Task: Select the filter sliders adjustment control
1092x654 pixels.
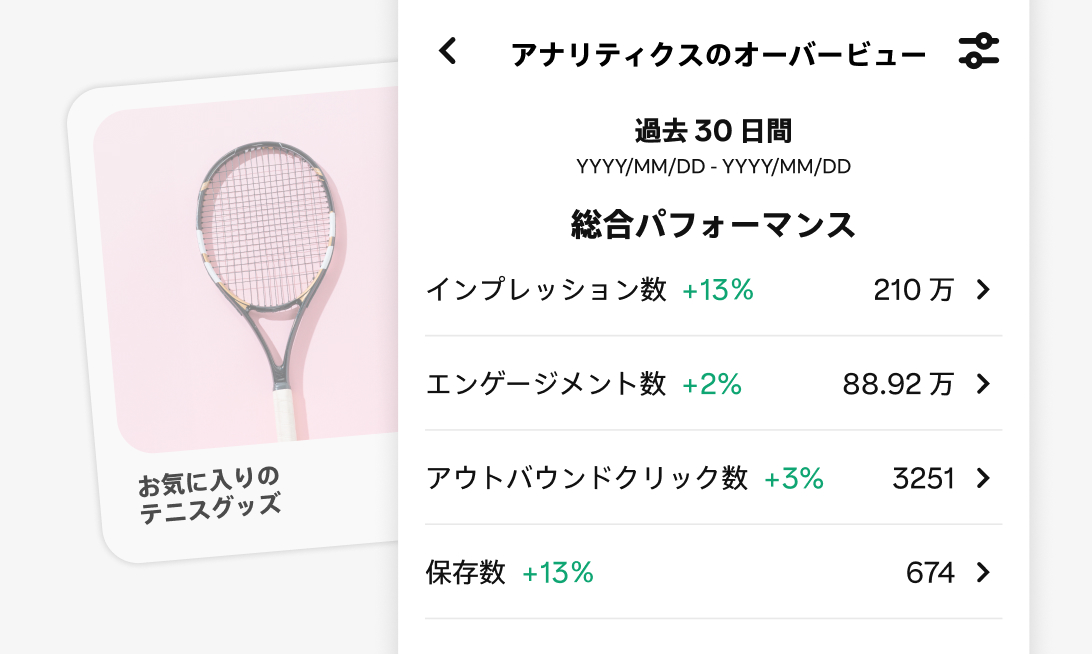Action: pyautogui.click(x=978, y=51)
